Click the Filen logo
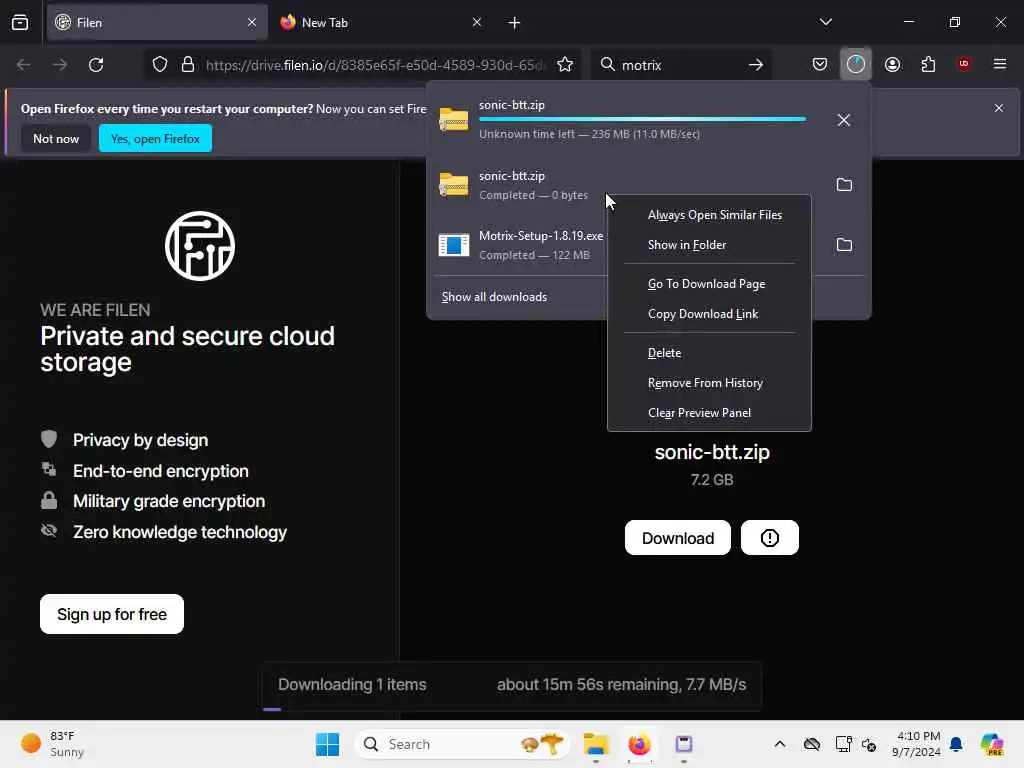 [200, 246]
